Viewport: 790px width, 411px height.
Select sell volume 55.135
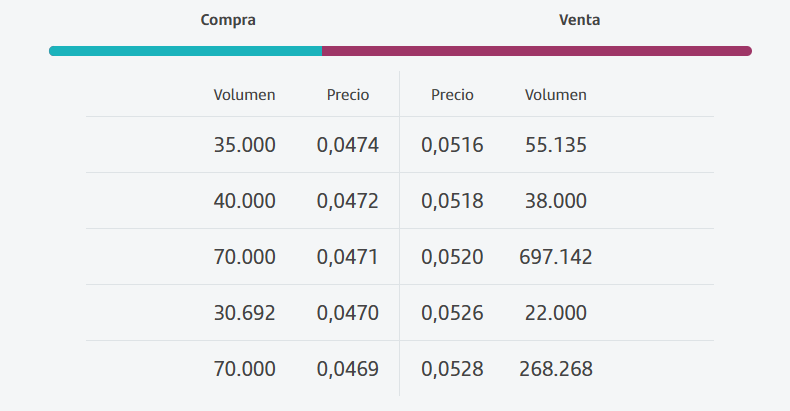point(556,145)
